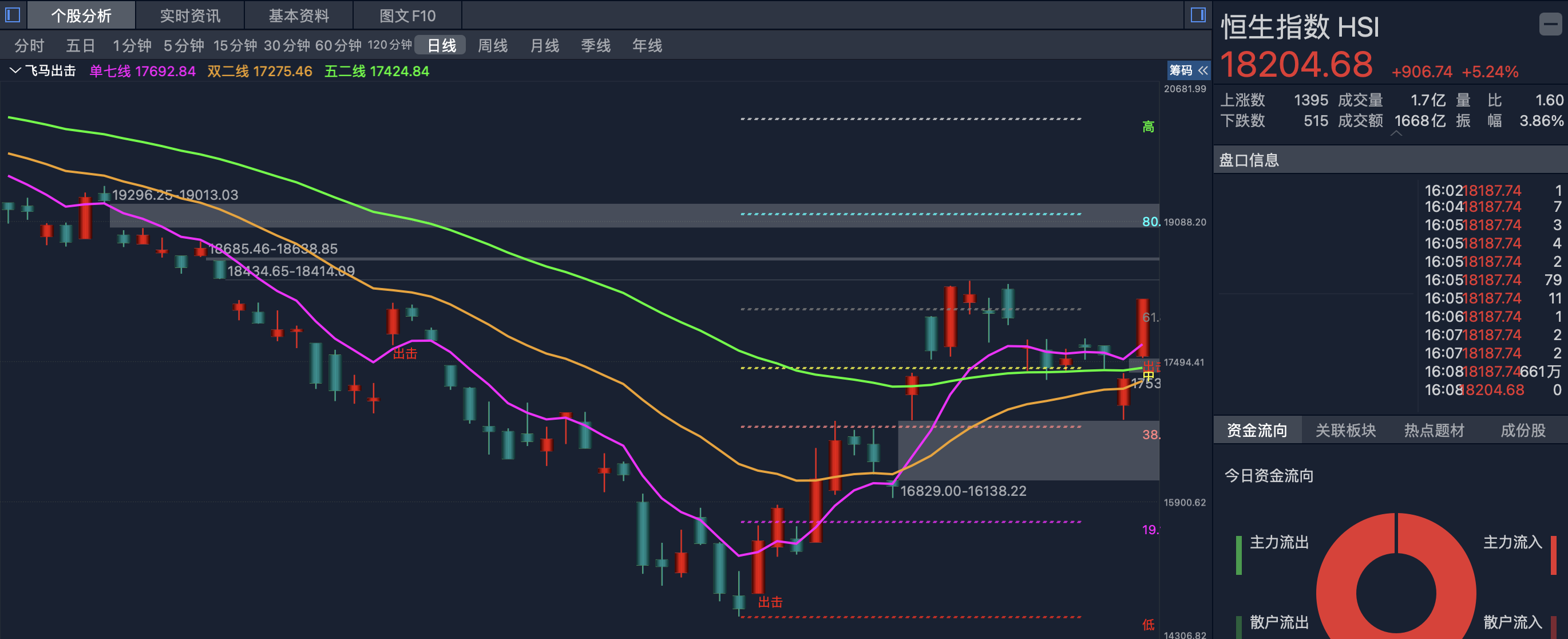Click the red 出击 signal marker at the chart low

point(770,602)
